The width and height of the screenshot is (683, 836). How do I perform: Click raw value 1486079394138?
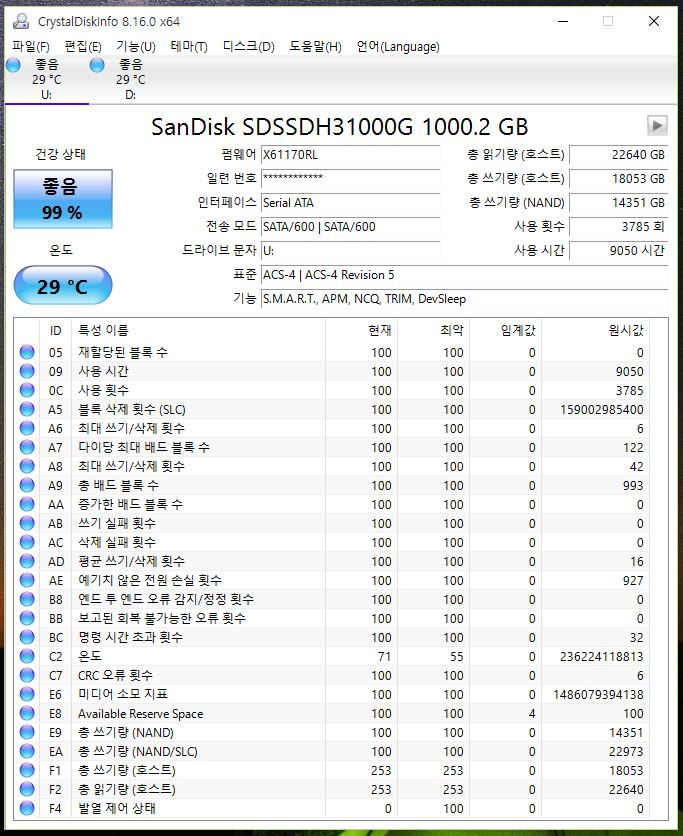598,694
